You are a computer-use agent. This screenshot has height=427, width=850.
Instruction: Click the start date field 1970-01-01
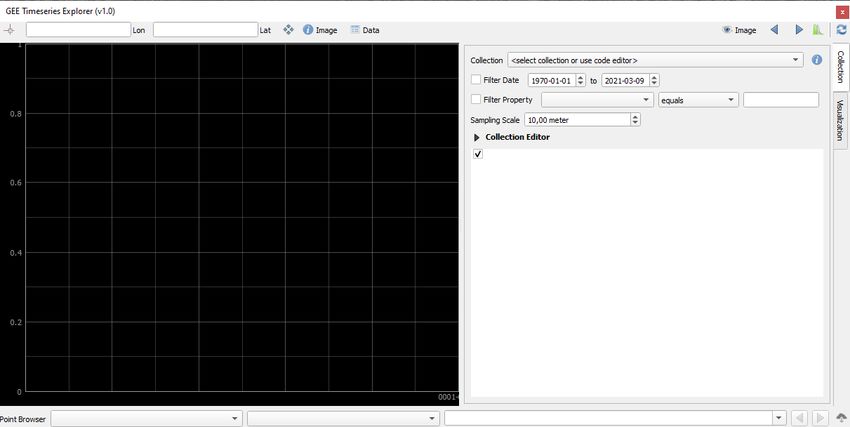point(556,80)
